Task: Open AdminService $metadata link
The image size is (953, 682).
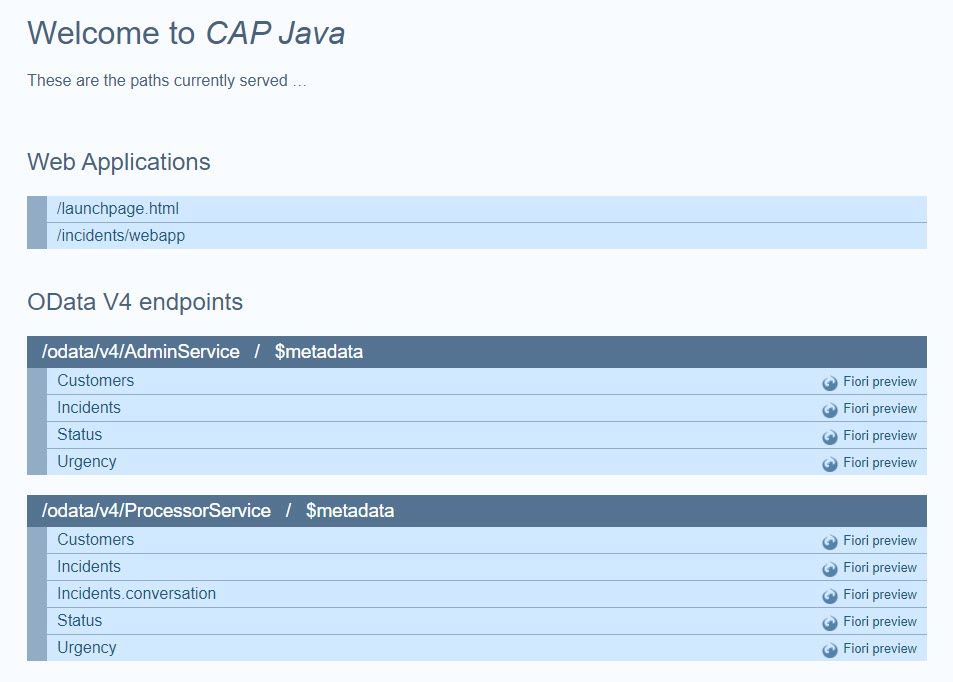Action: pyautogui.click(x=318, y=351)
